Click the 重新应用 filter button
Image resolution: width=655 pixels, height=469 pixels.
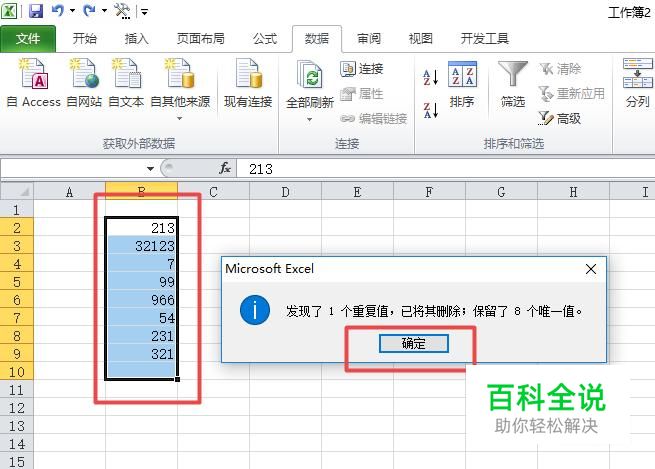571,94
